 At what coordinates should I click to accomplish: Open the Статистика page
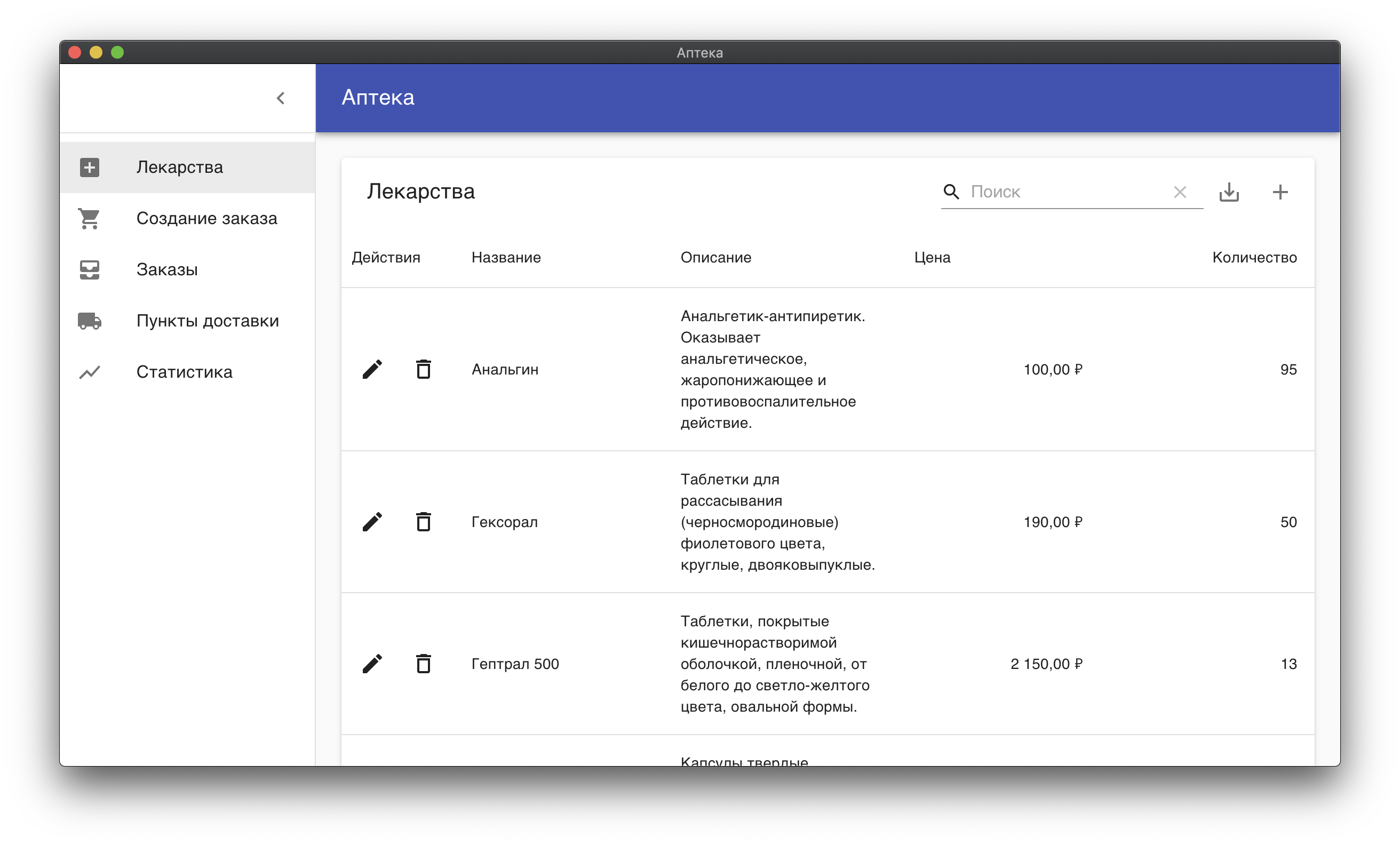(184, 372)
